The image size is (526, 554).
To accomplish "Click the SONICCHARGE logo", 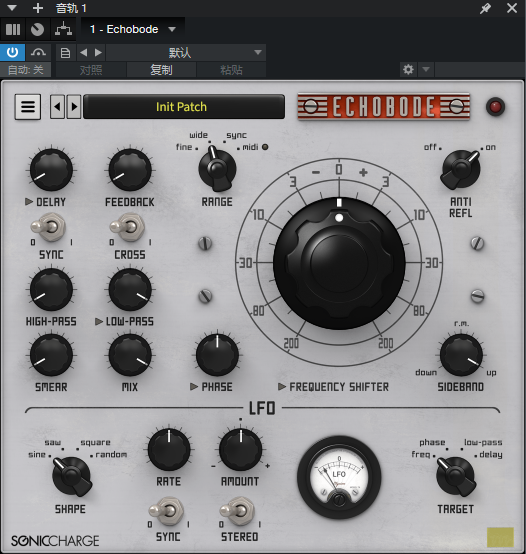I will [x=55, y=541].
